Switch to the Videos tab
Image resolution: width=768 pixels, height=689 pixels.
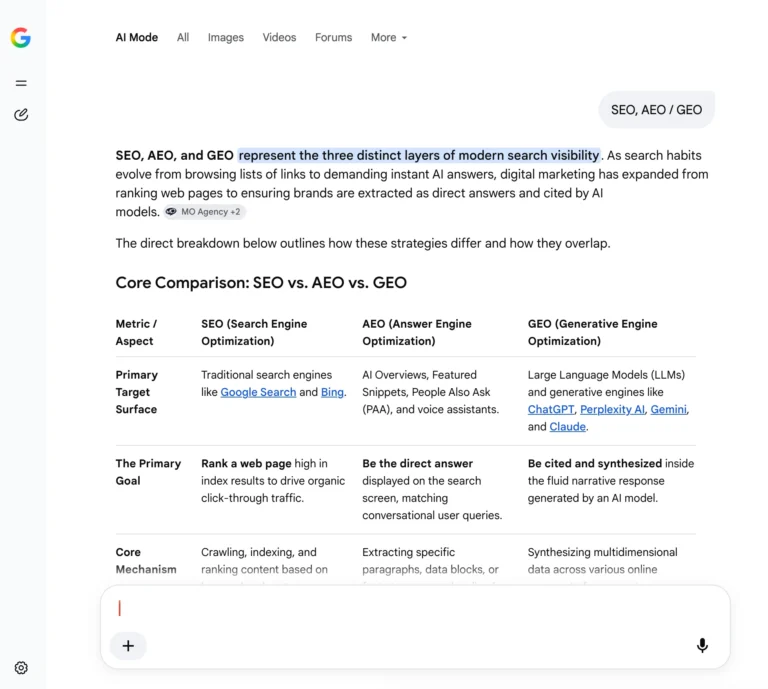pyautogui.click(x=279, y=38)
